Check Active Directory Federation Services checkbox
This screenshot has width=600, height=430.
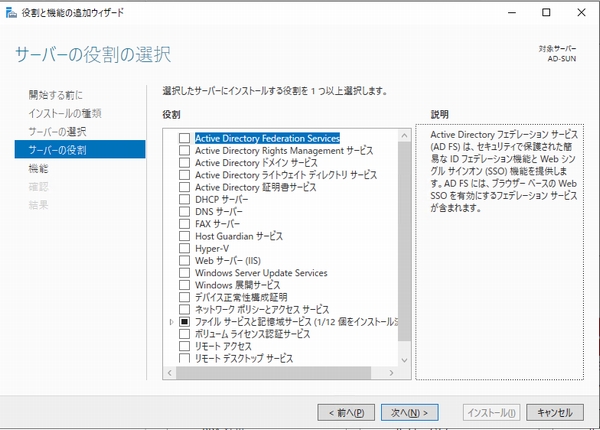click(184, 138)
